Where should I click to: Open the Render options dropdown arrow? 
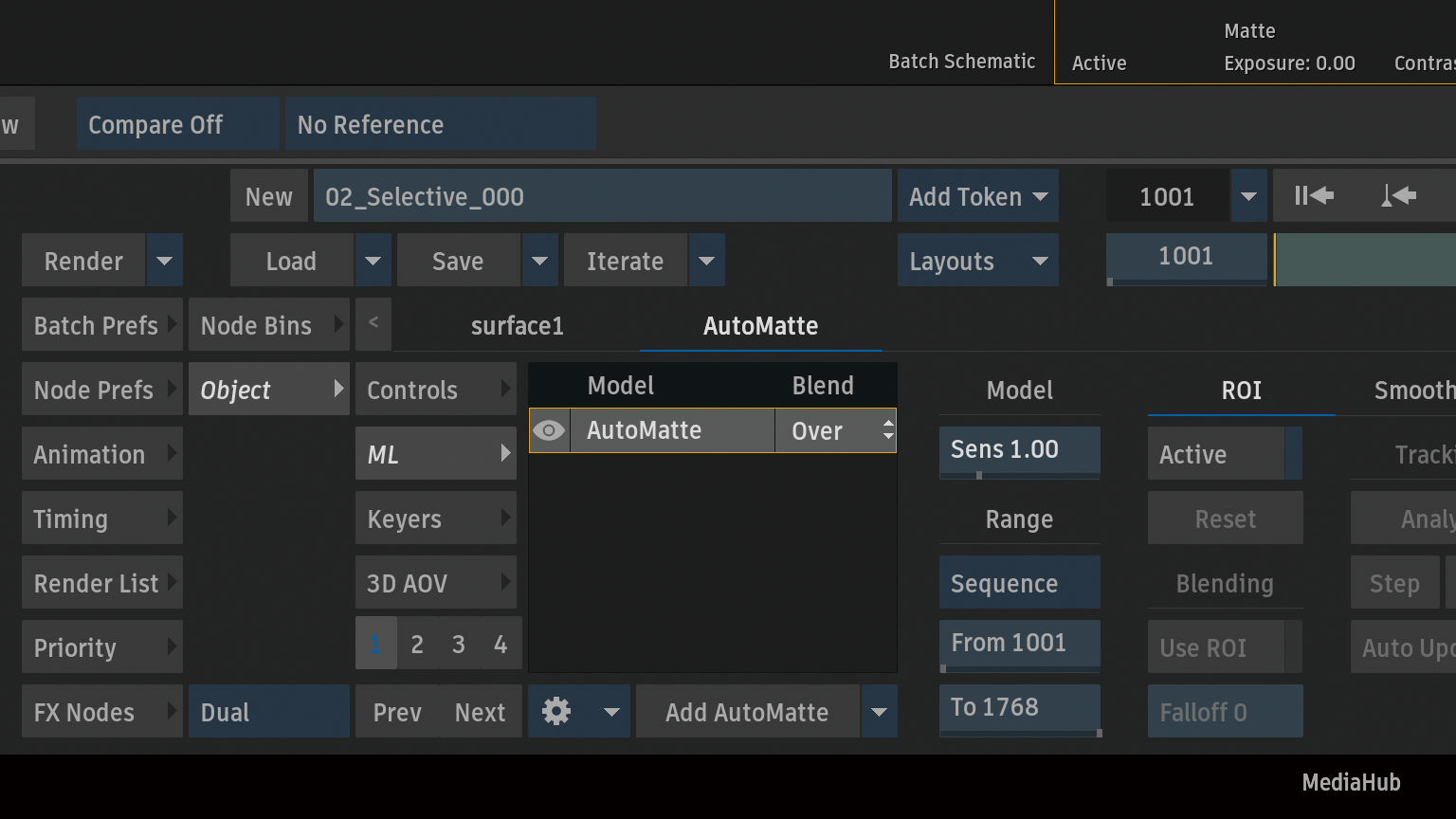pyautogui.click(x=164, y=261)
